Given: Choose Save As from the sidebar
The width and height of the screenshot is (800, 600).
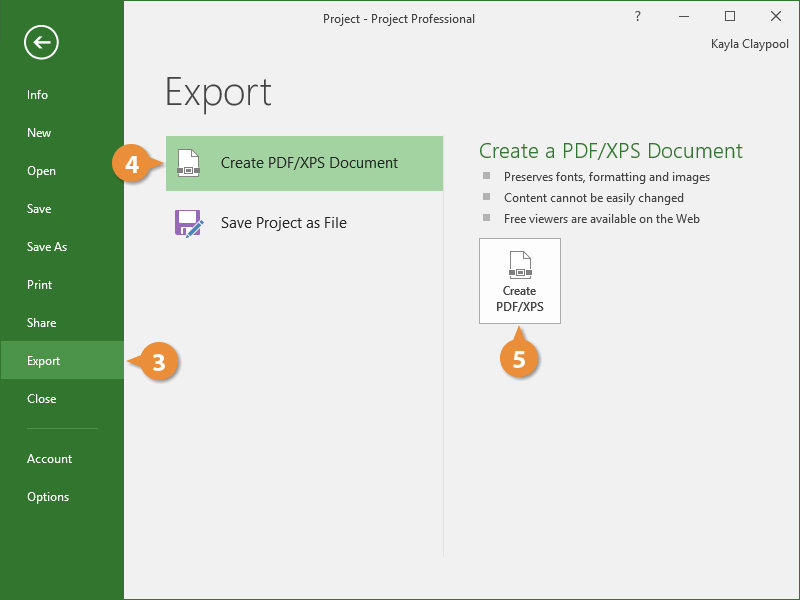Looking at the screenshot, I should [47, 247].
